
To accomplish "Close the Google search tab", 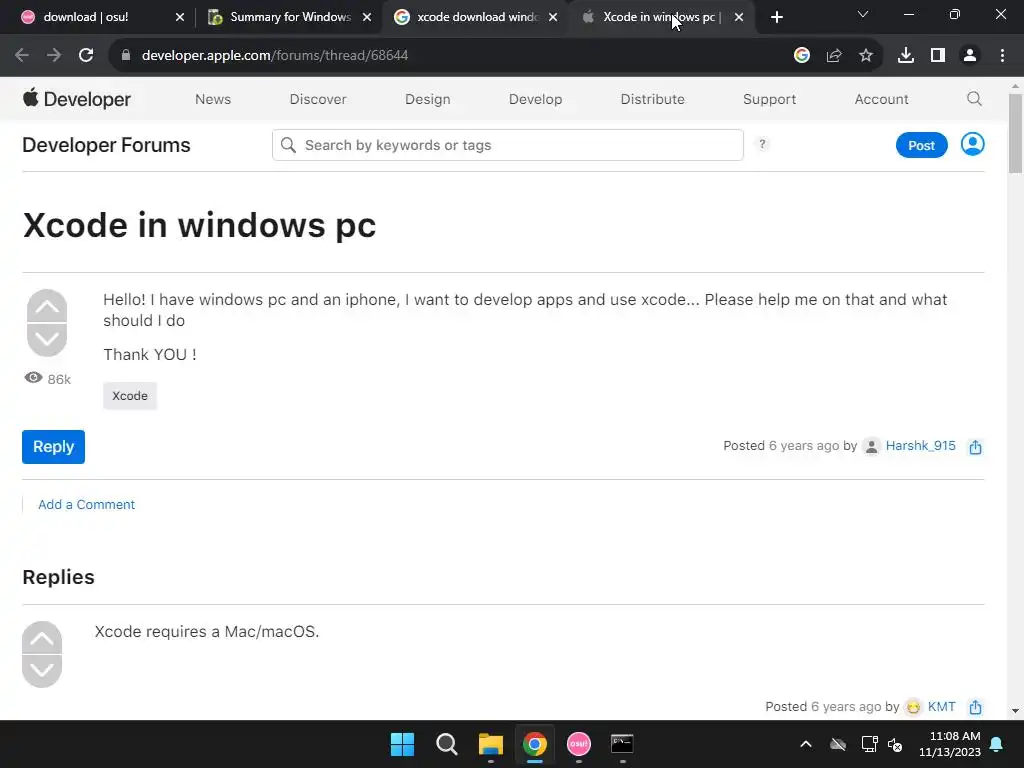I will coord(553,18).
